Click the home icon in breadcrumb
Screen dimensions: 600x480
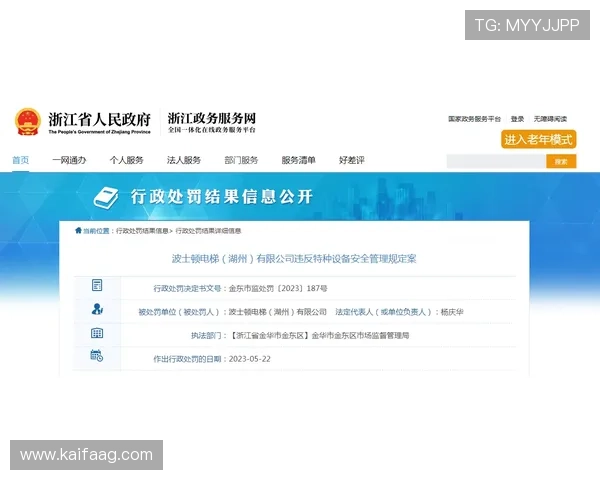pos(78,230)
